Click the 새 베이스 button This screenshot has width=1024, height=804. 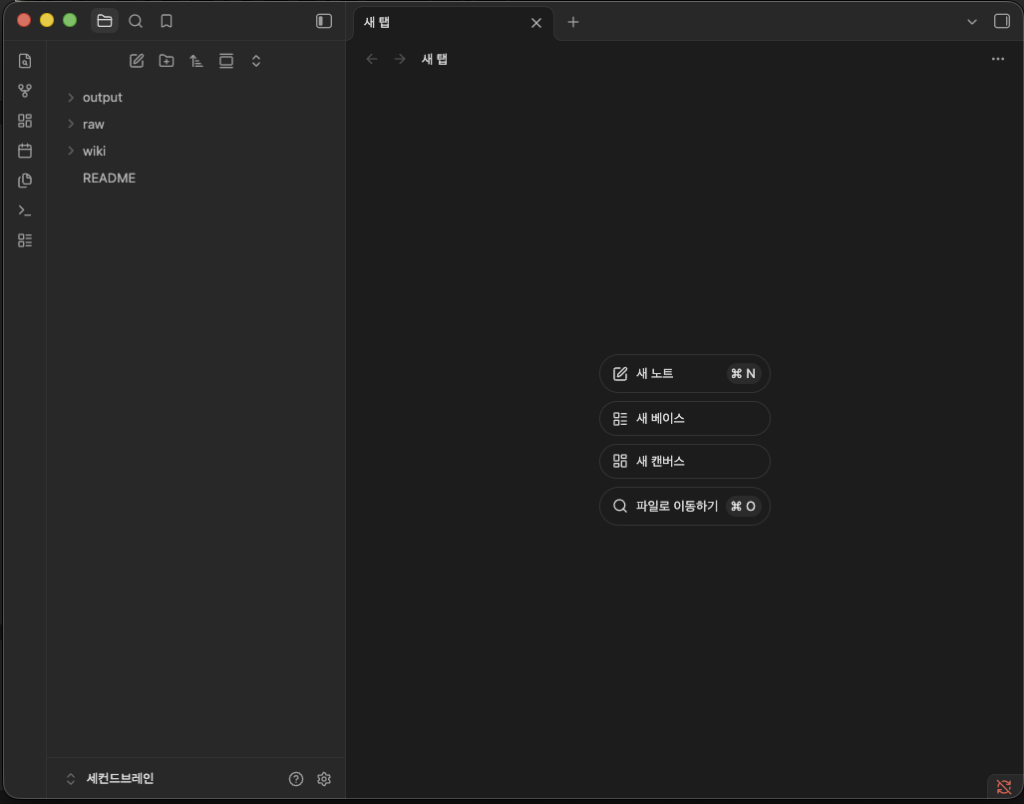coord(684,419)
